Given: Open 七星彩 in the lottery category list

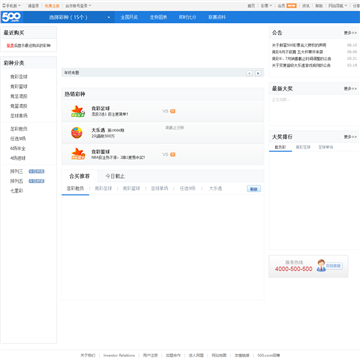Looking at the screenshot, I should point(16,191).
